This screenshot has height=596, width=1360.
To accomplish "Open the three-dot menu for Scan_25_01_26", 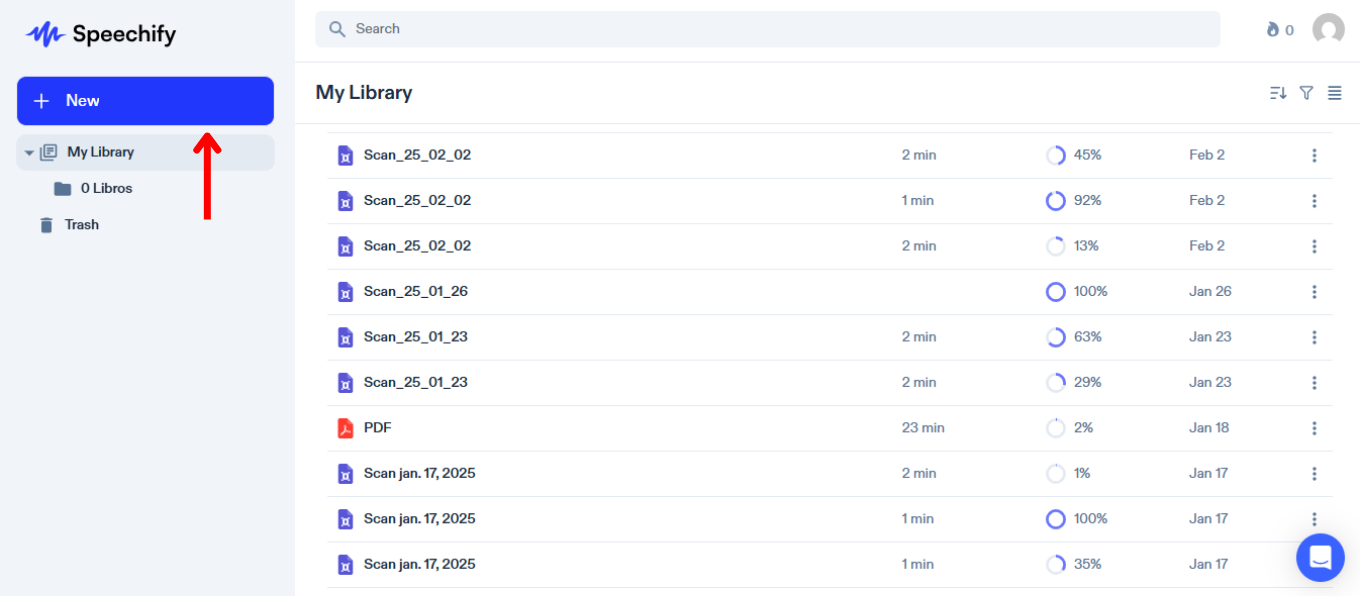I will click(1314, 291).
